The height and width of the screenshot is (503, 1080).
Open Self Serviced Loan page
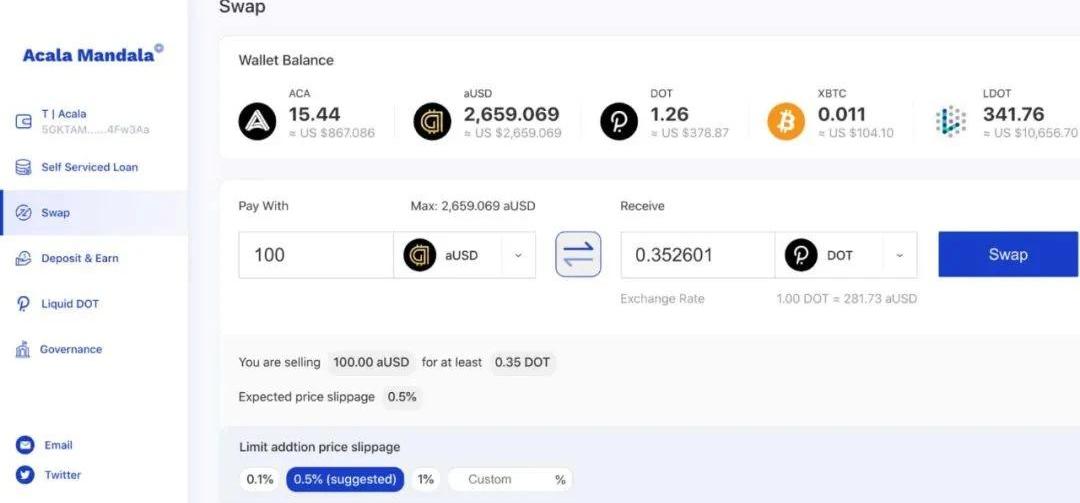pos(89,167)
